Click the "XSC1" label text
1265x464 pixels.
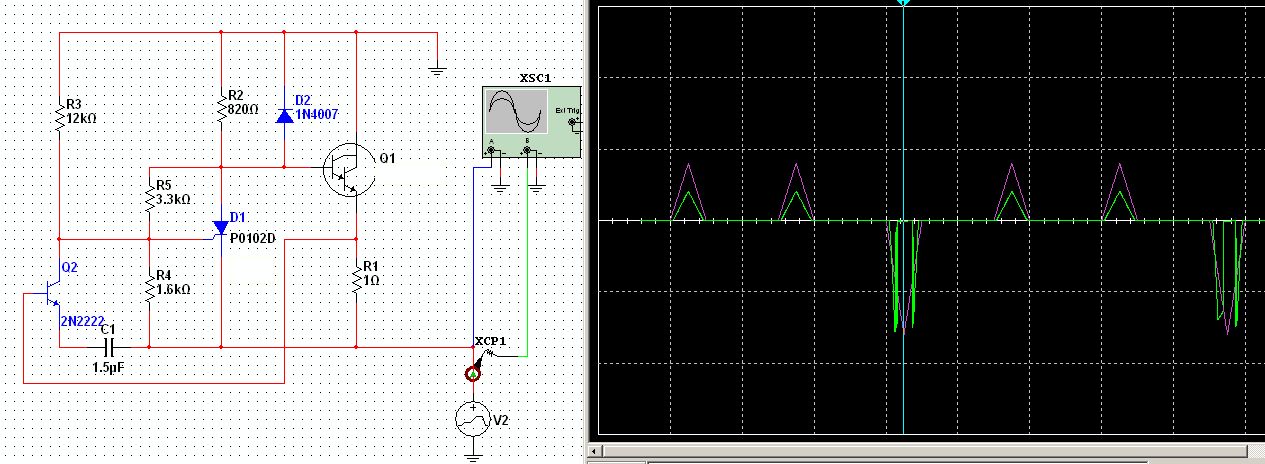[535, 78]
